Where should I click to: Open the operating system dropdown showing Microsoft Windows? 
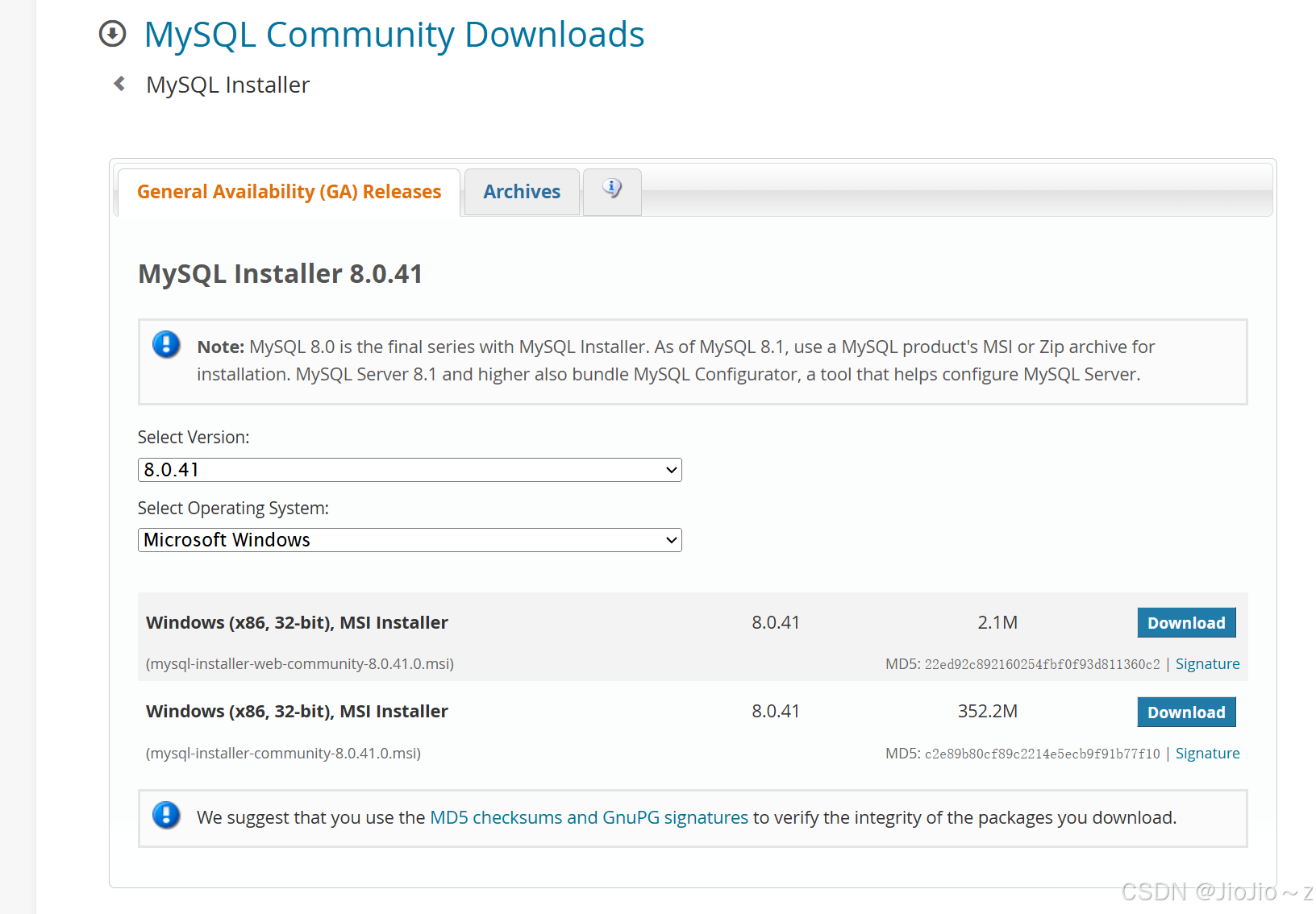410,540
